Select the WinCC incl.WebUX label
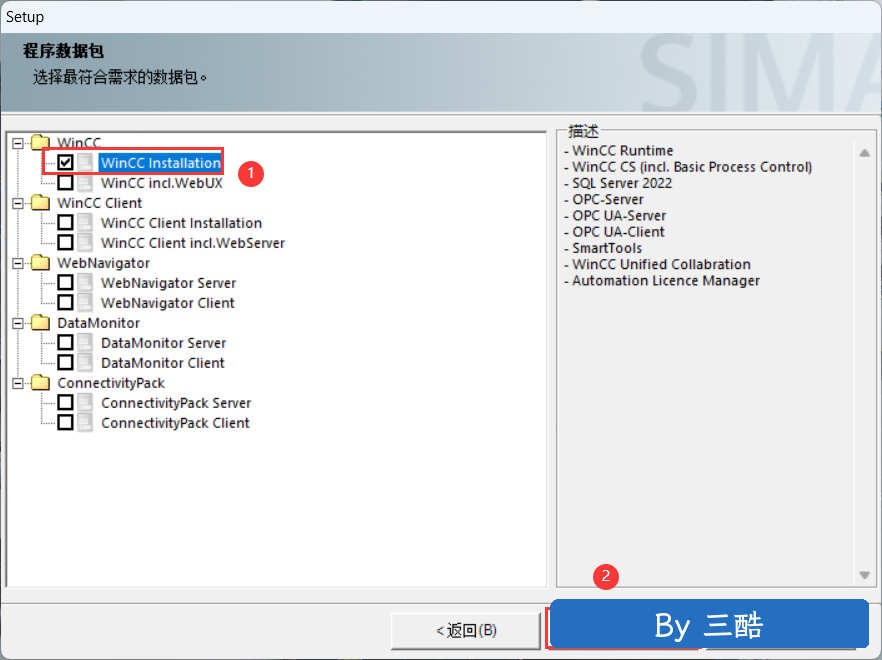The image size is (882, 660). pyautogui.click(x=162, y=183)
